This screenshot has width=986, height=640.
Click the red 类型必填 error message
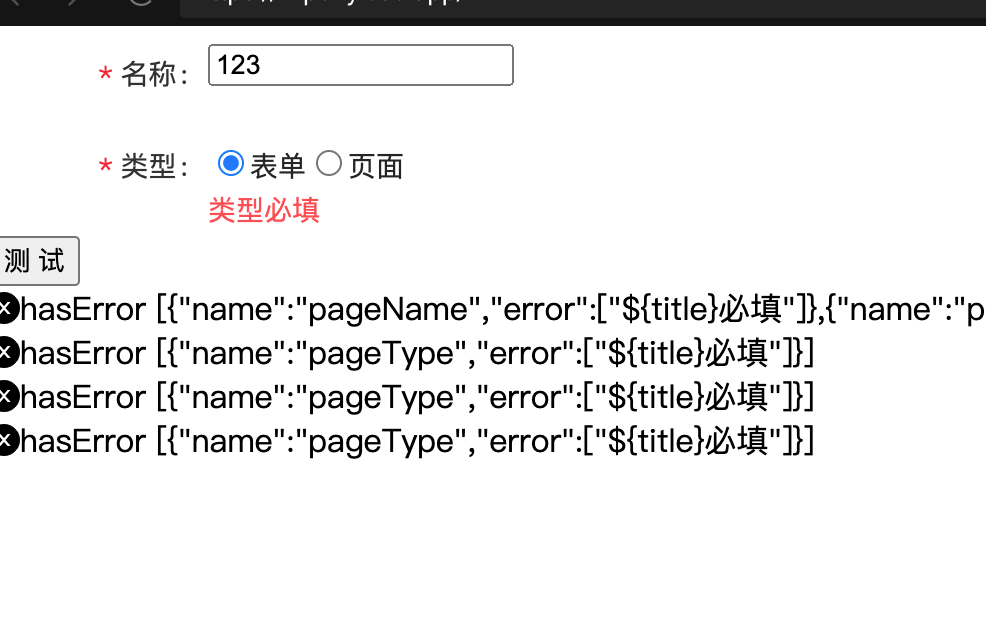[262, 211]
